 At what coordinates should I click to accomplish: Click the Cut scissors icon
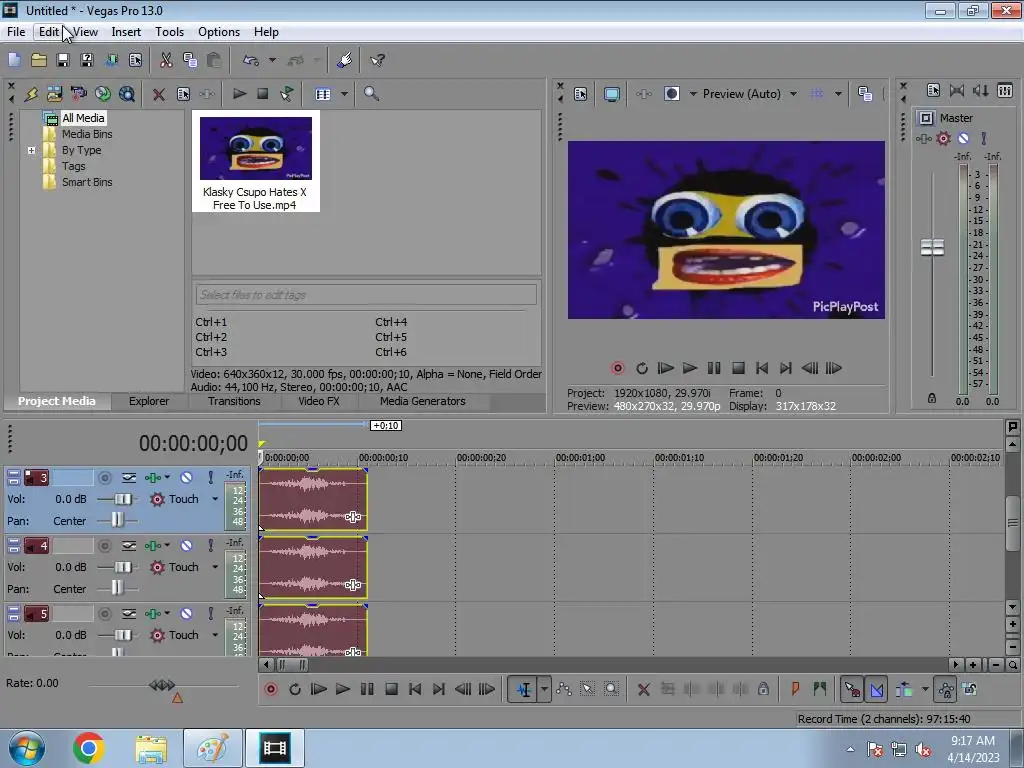(x=166, y=60)
